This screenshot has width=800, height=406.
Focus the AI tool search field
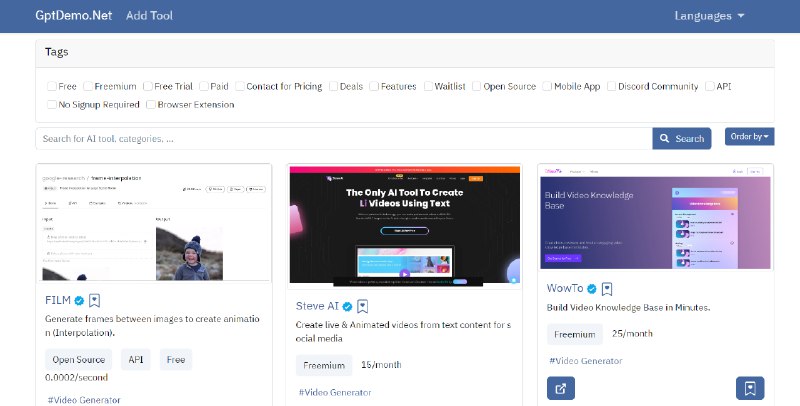343,138
